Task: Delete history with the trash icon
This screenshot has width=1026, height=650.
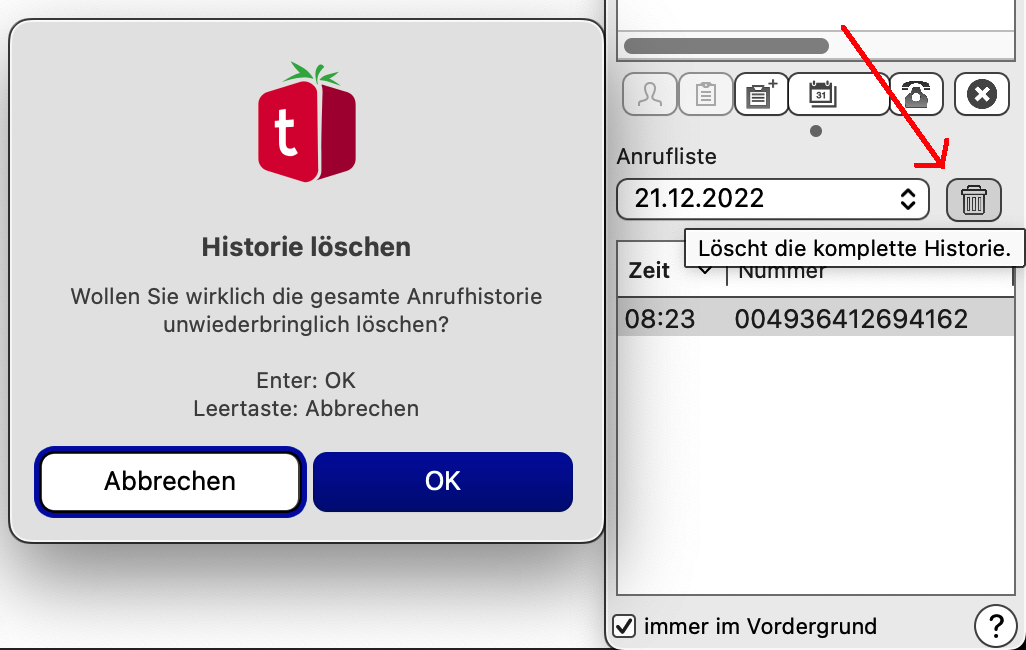Action: tap(974, 200)
